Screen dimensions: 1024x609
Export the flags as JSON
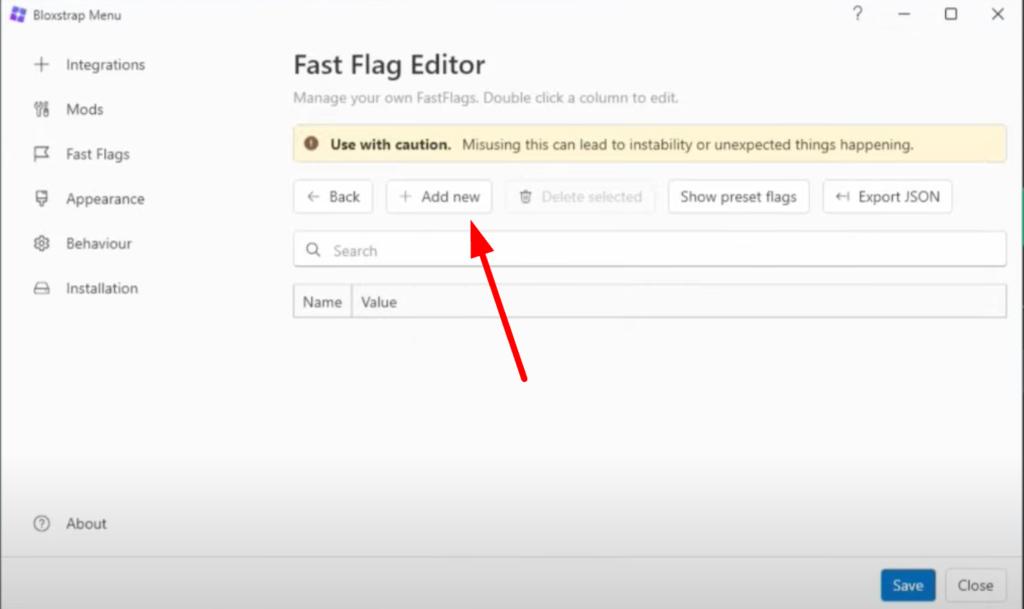(888, 196)
